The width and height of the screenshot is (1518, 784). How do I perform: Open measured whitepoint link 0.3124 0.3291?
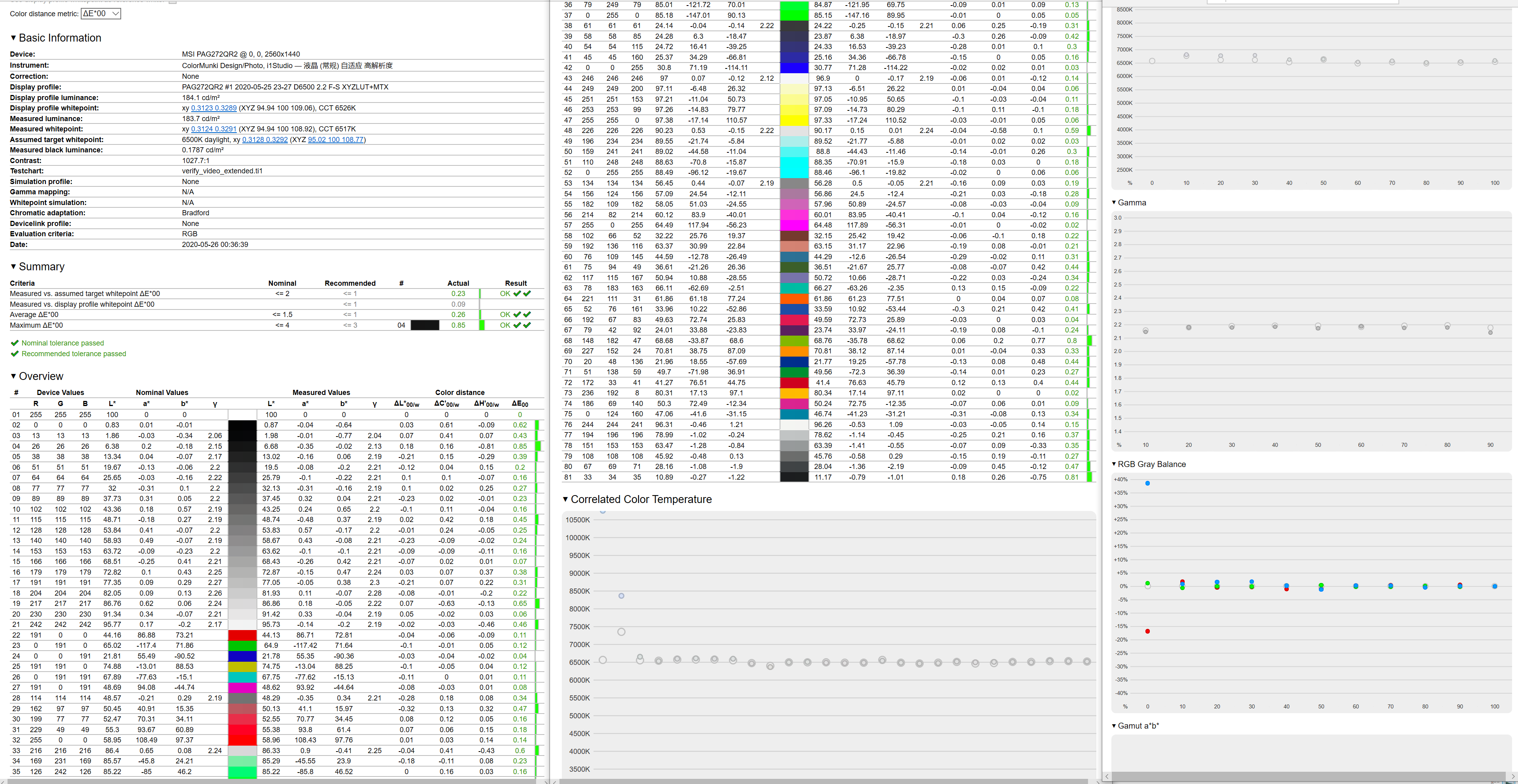[214, 129]
